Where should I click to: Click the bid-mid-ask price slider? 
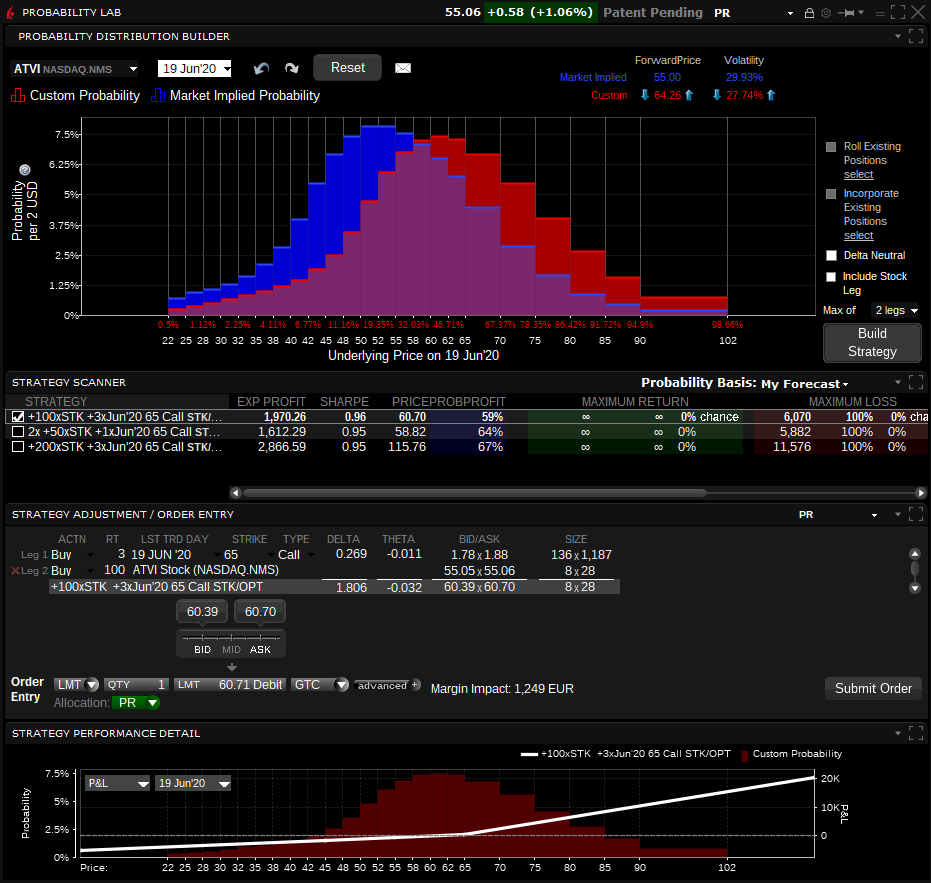pos(231,638)
